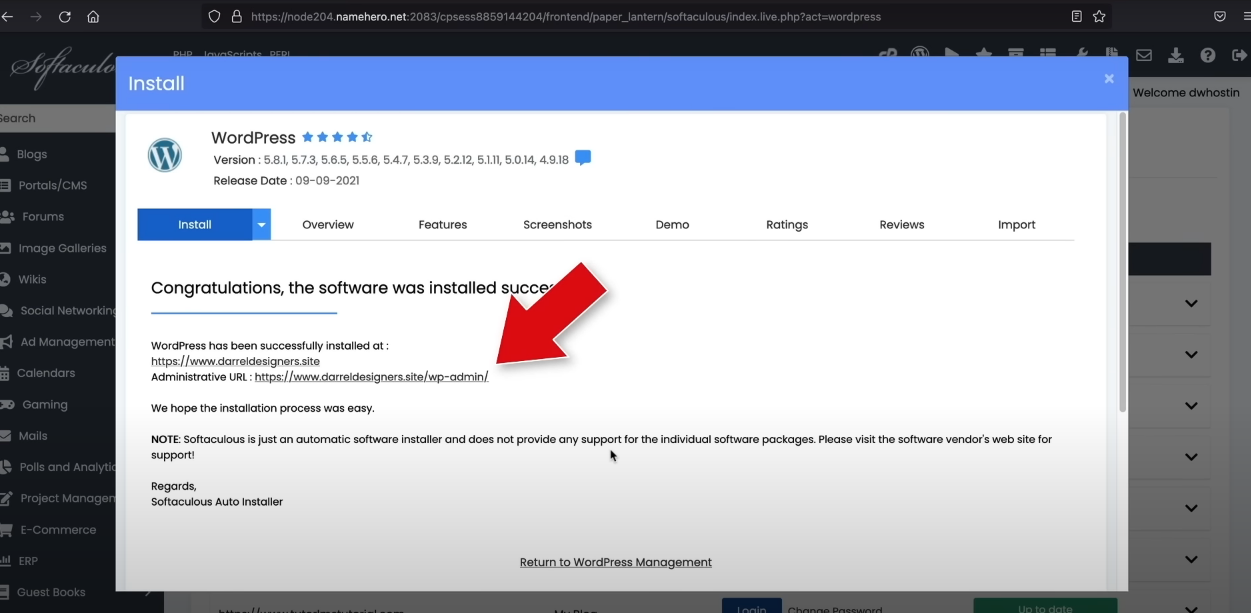The image size is (1251, 613).
Task: Reload the page with the refresh icon
Action: 65,17
